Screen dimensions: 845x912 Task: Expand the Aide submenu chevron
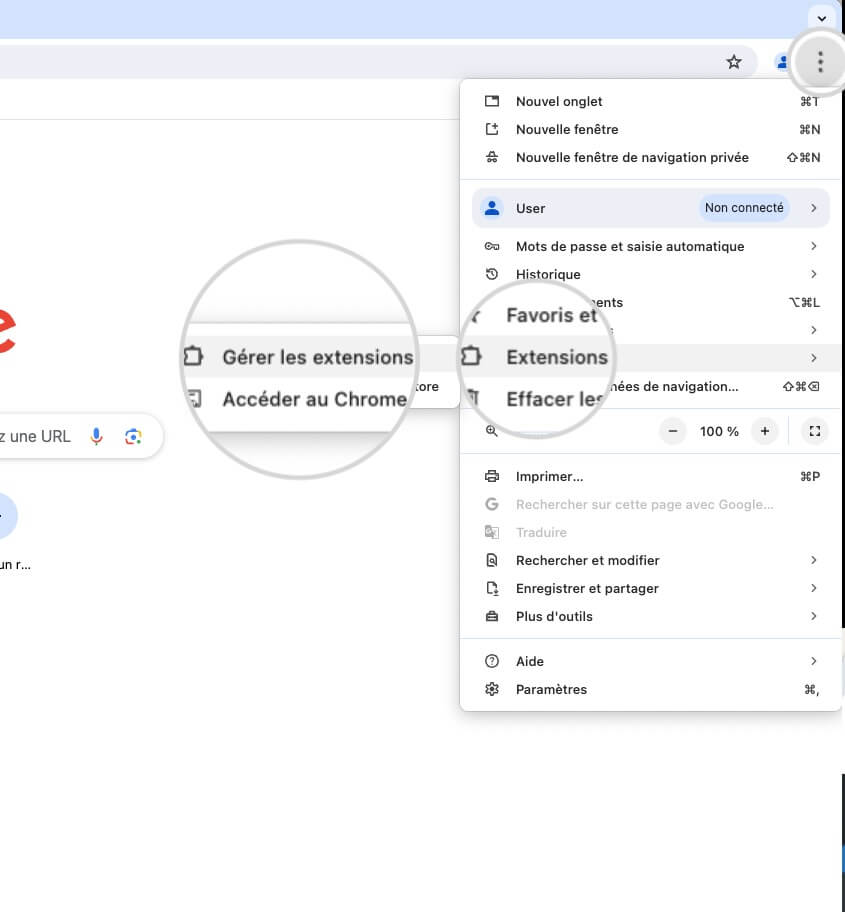click(x=814, y=661)
